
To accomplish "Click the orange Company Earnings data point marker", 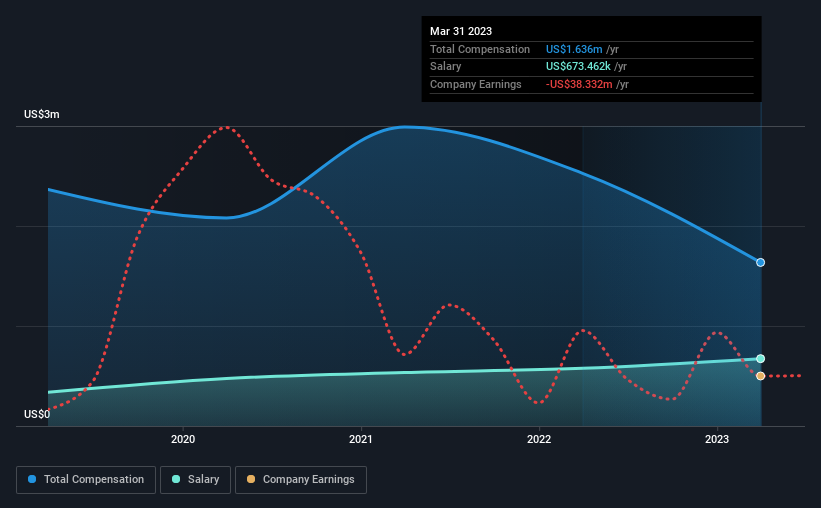I will [760, 376].
